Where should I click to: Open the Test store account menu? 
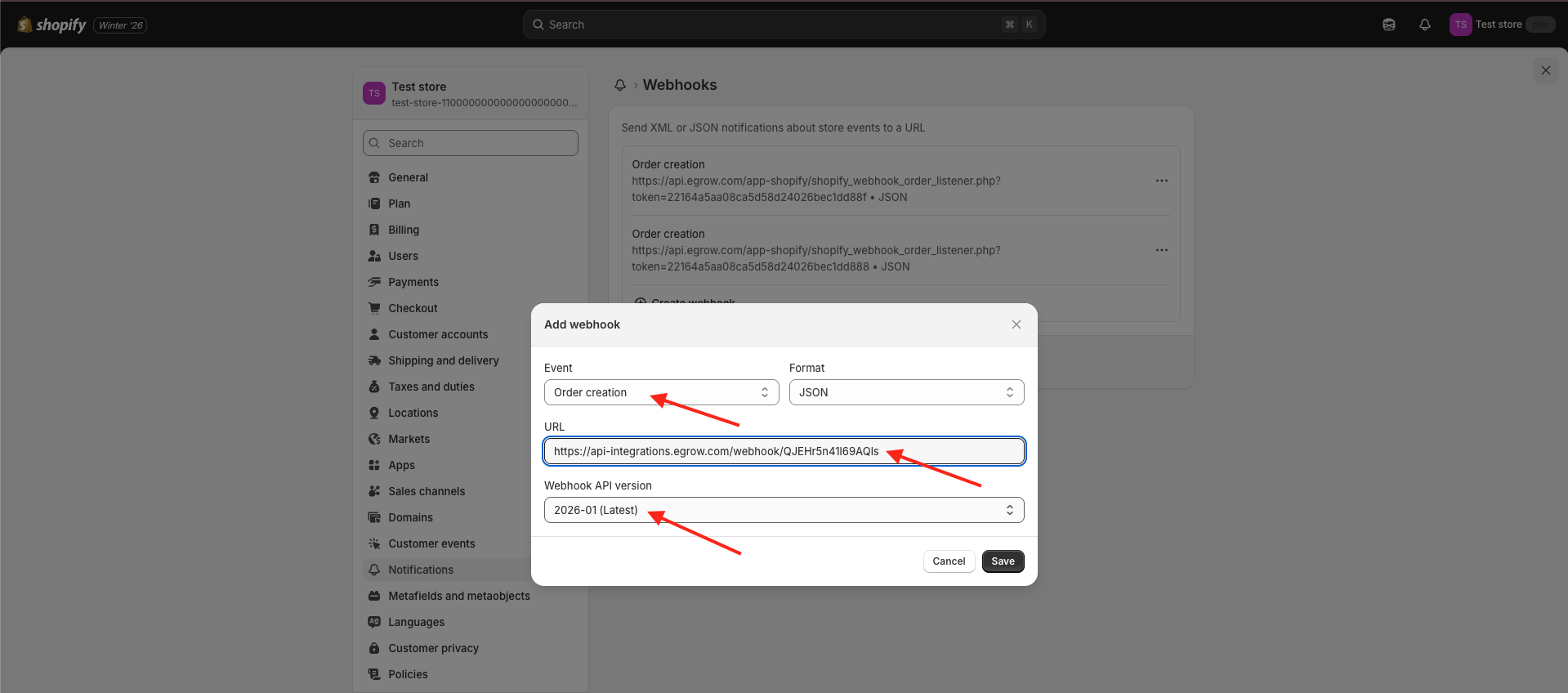pyautogui.click(x=1502, y=25)
